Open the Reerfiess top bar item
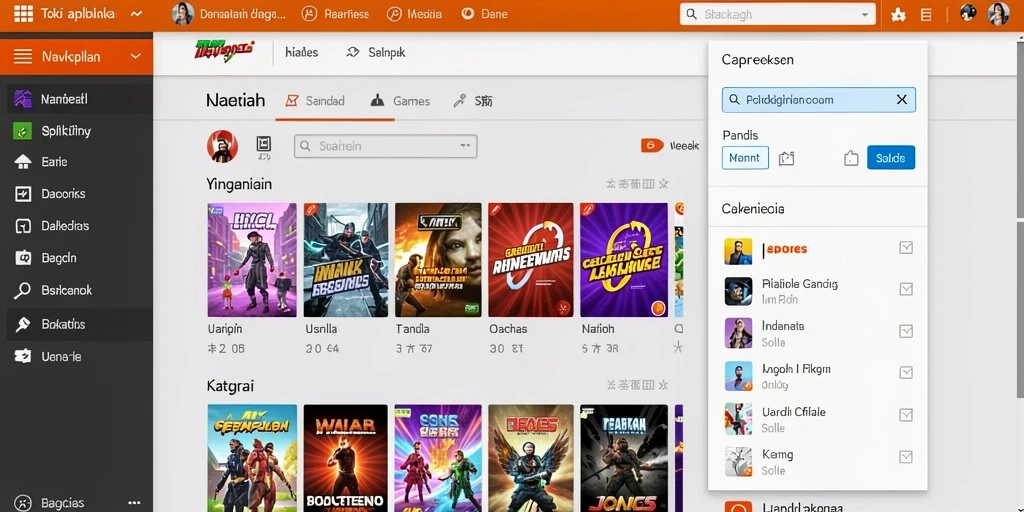The image size is (1024, 512). pyautogui.click(x=336, y=14)
